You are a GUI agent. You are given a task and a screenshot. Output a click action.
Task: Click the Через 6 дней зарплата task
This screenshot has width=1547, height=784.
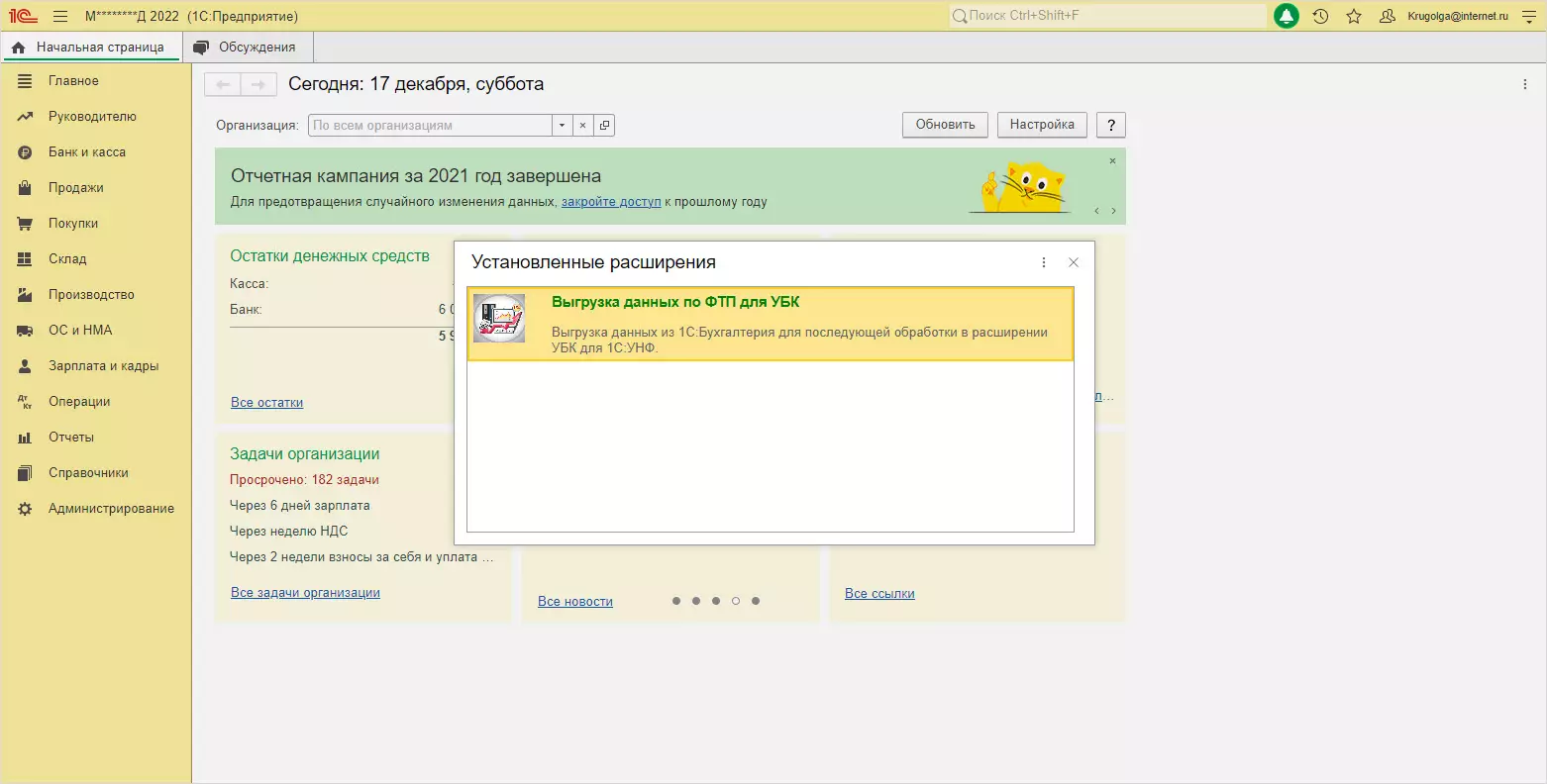pyautogui.click(x=300, y=506)
